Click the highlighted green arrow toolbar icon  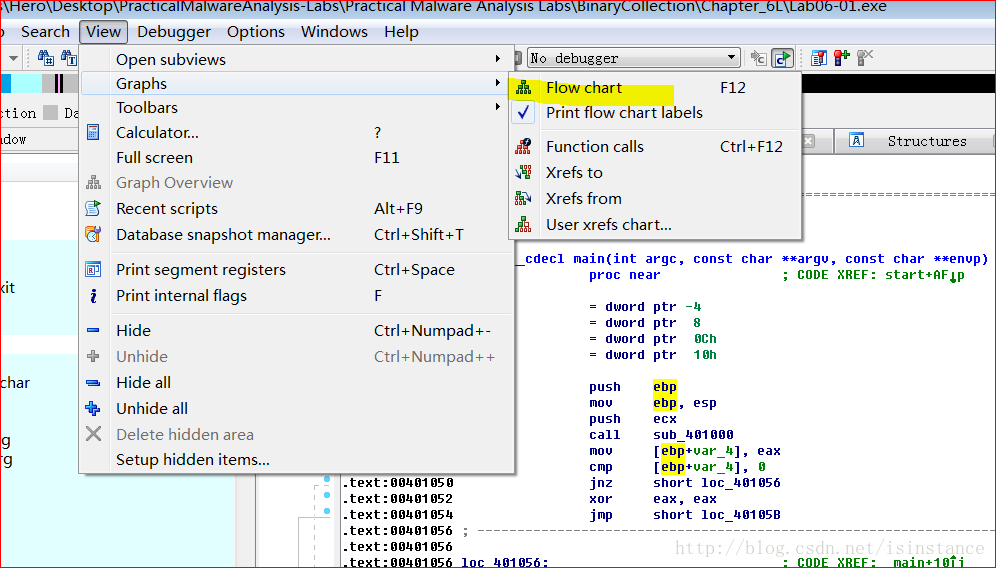783,58
